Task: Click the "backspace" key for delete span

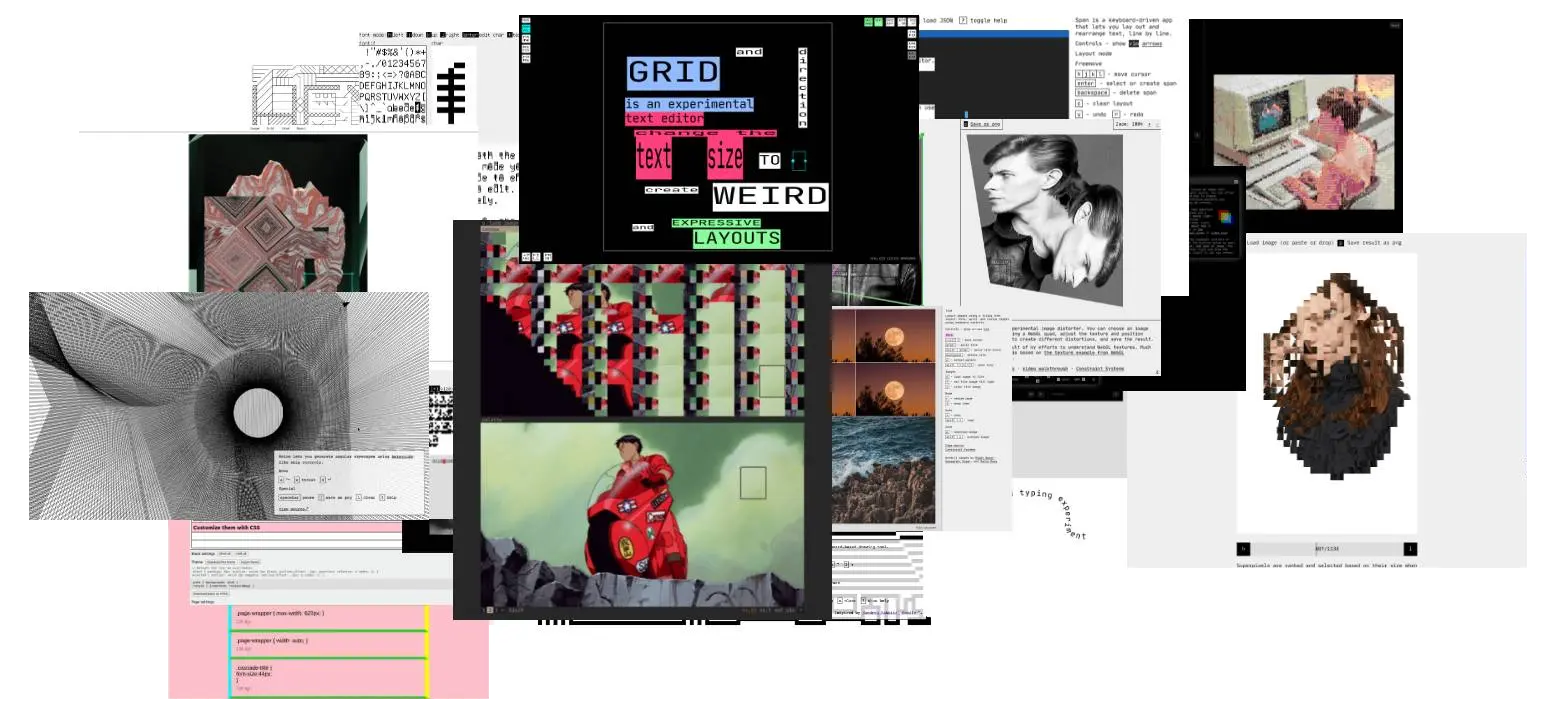Action: (x=1090, y=93)
